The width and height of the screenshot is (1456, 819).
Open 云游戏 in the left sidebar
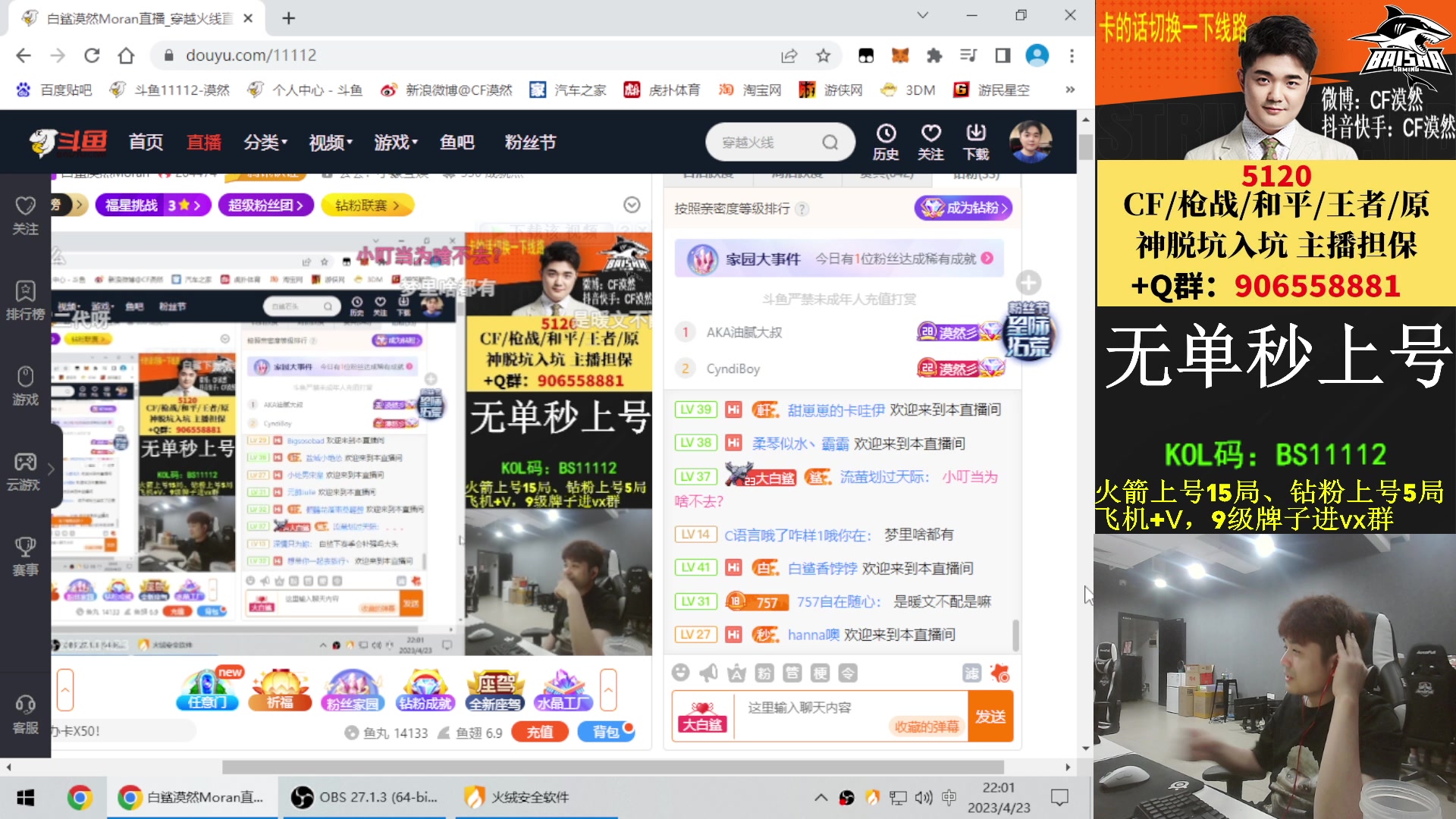coord(25,472)
